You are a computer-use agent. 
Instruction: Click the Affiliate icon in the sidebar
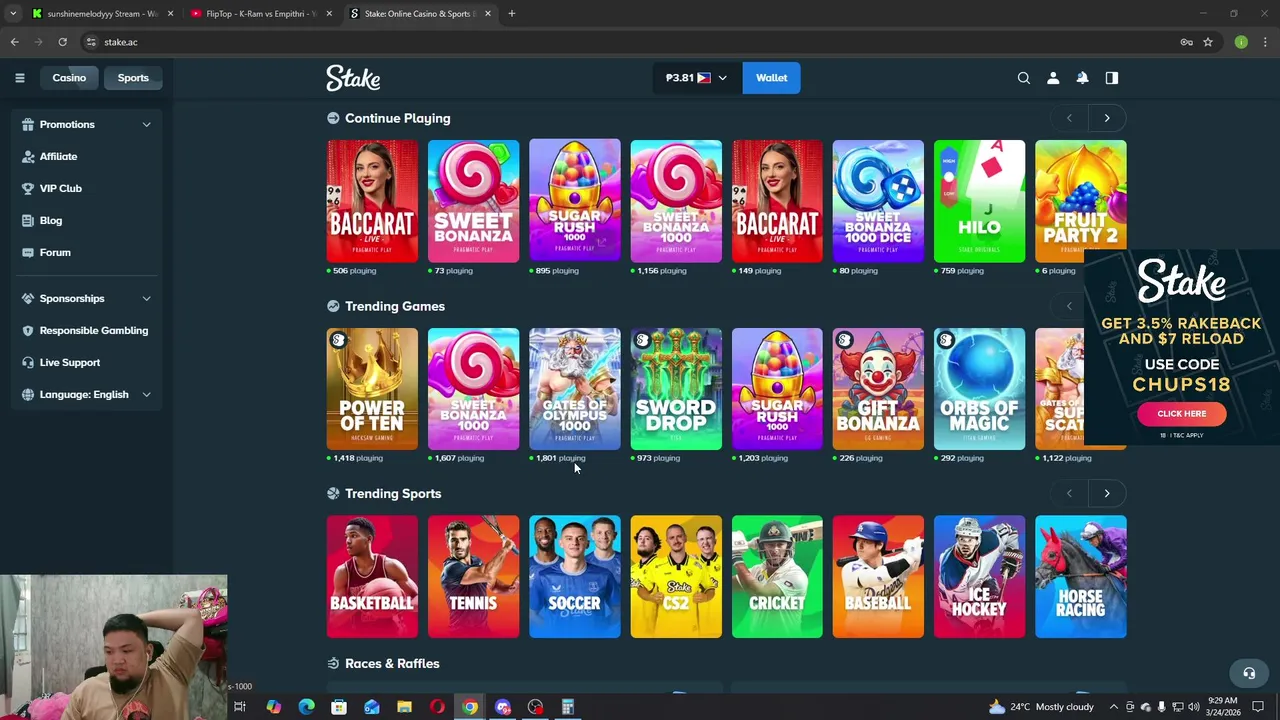[x=29, y=156]
